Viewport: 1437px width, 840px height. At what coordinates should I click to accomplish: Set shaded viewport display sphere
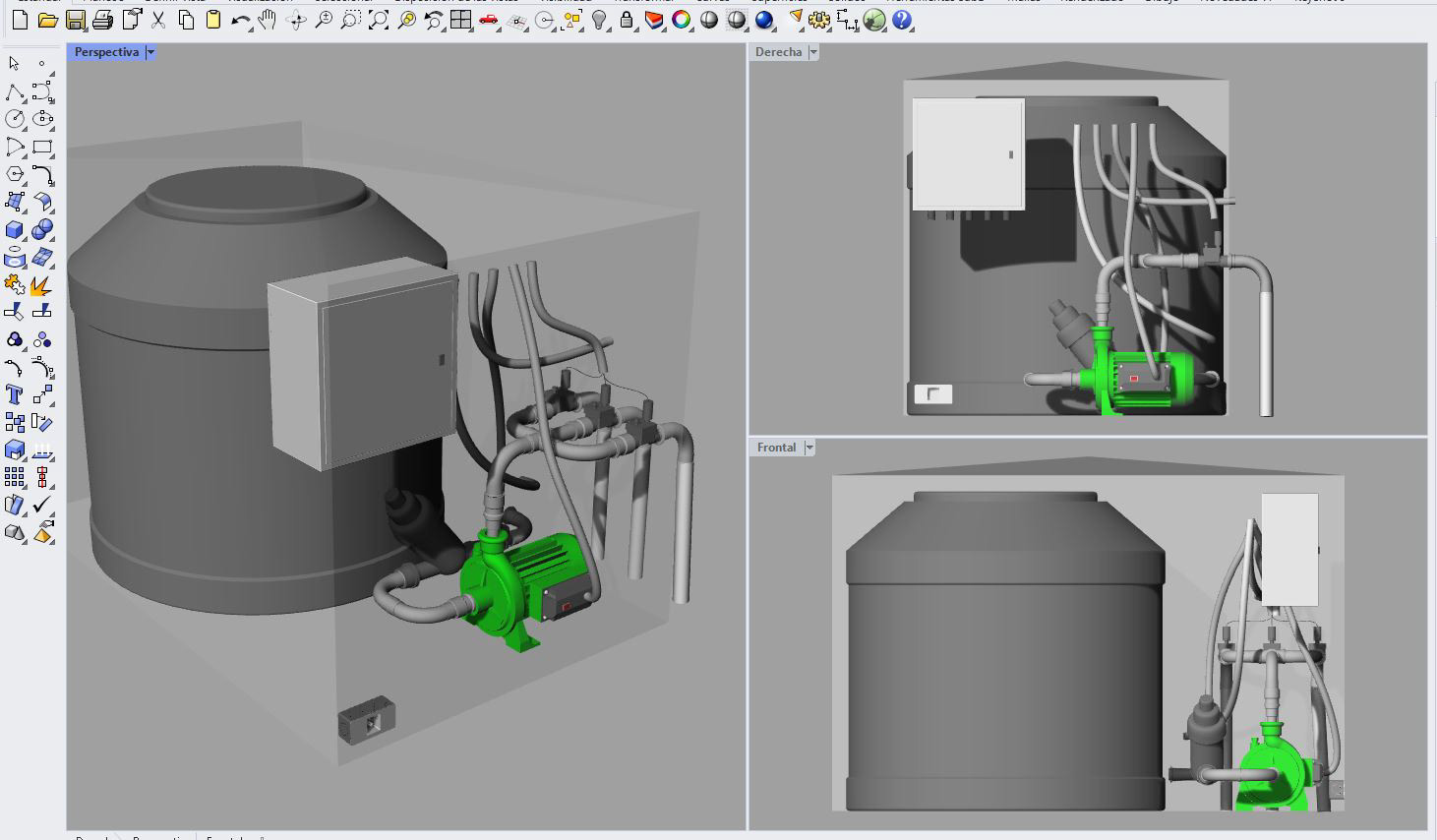[709, 20]
